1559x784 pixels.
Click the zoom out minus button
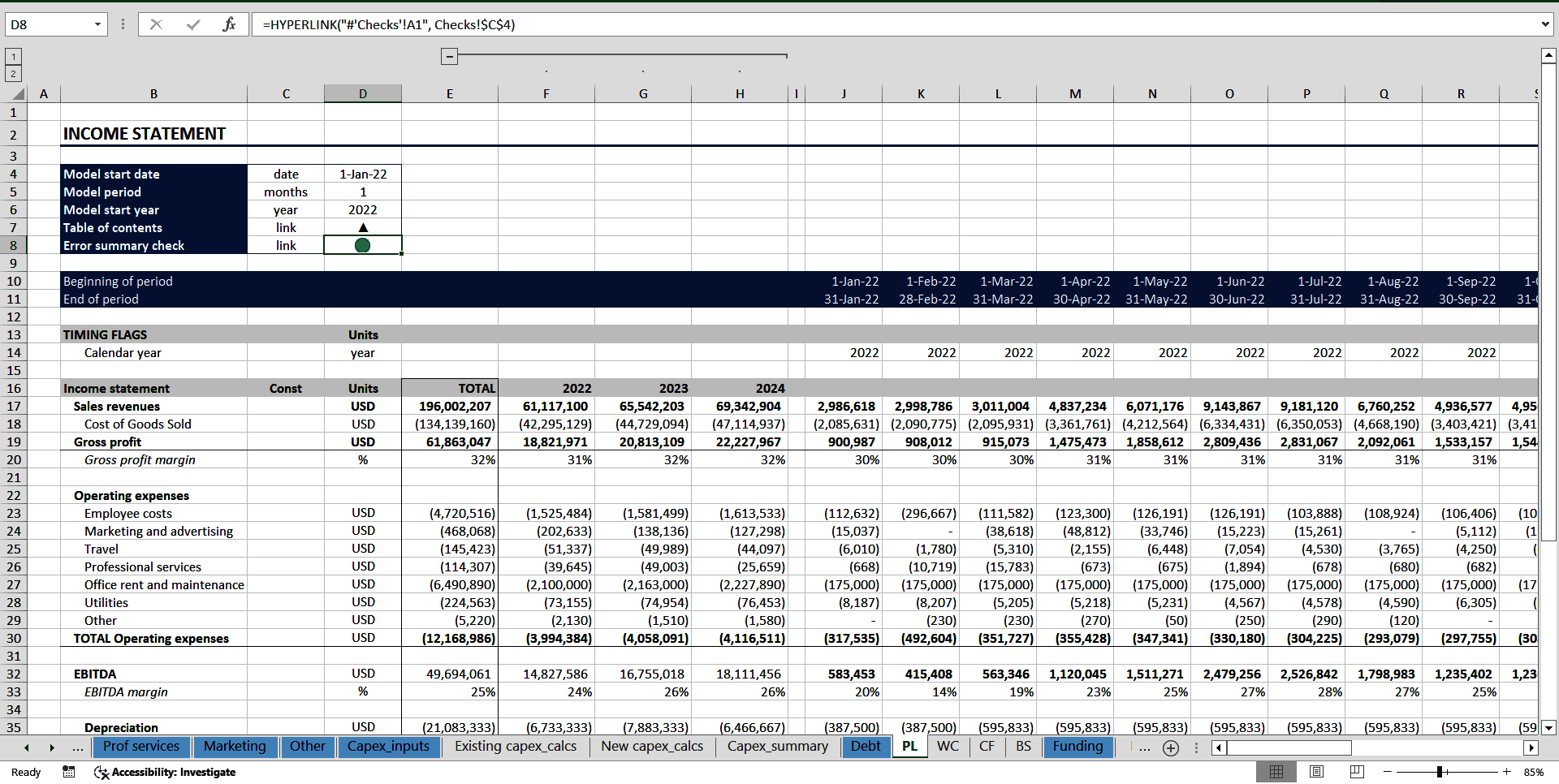(1387, 772)
